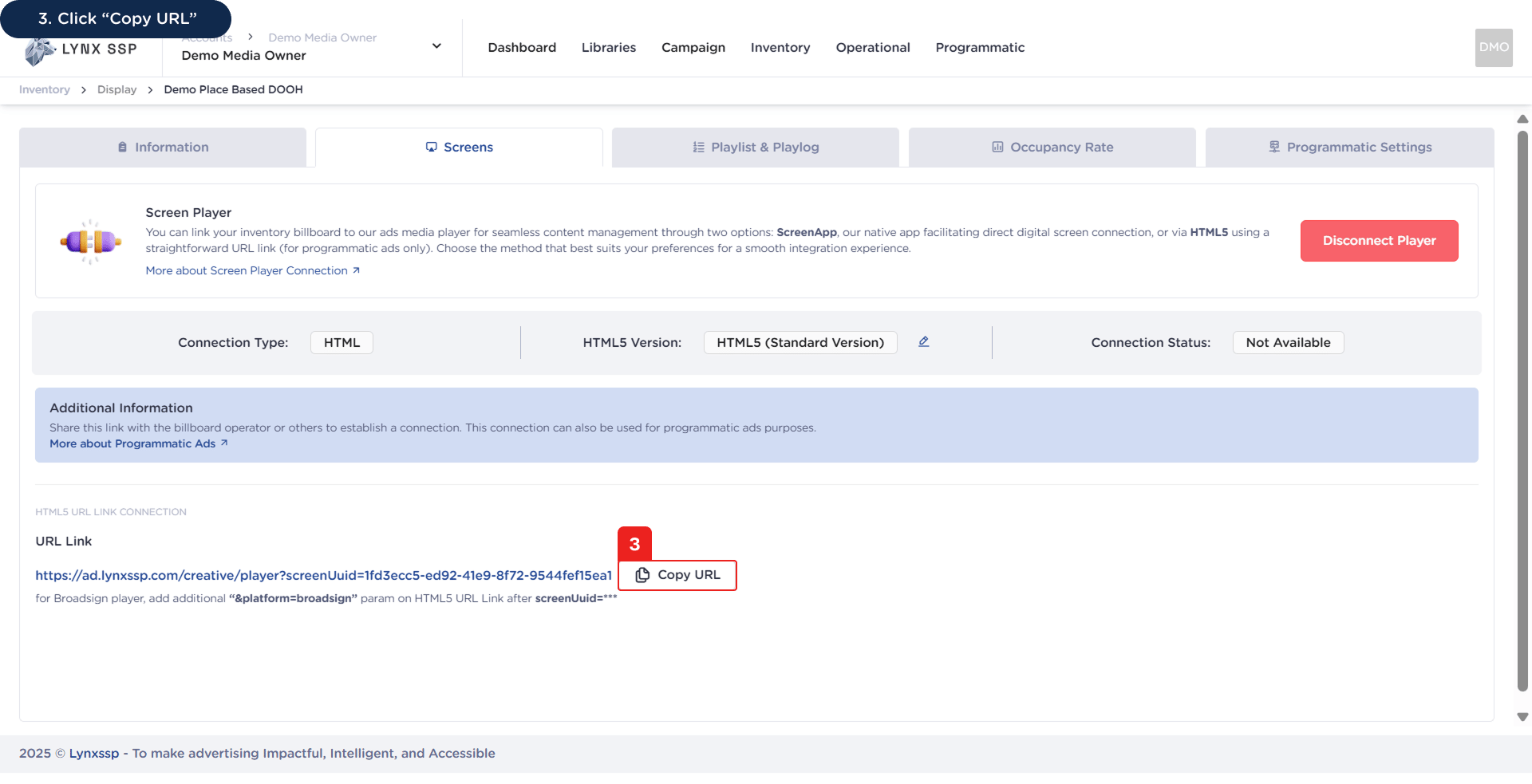Edit HTML5 version with pencil icon

pos(923,342)
